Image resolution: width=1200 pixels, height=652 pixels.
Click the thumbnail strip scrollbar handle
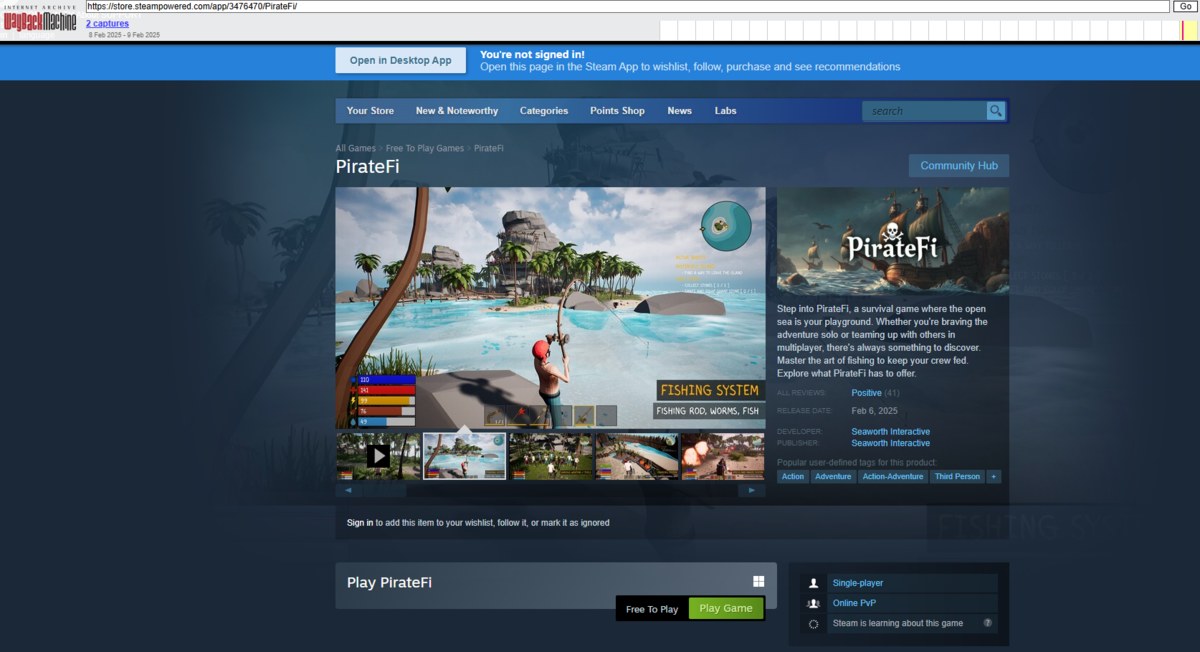click(384, 491)
